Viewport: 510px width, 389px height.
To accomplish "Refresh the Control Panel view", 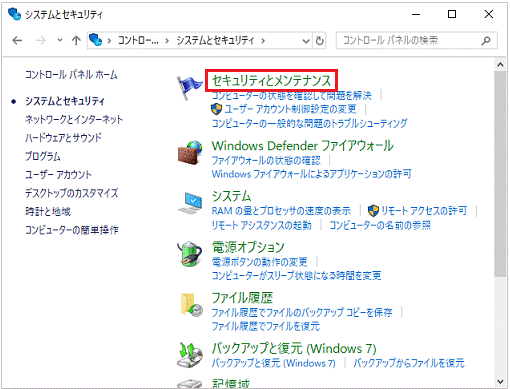I will click(319, 41).
